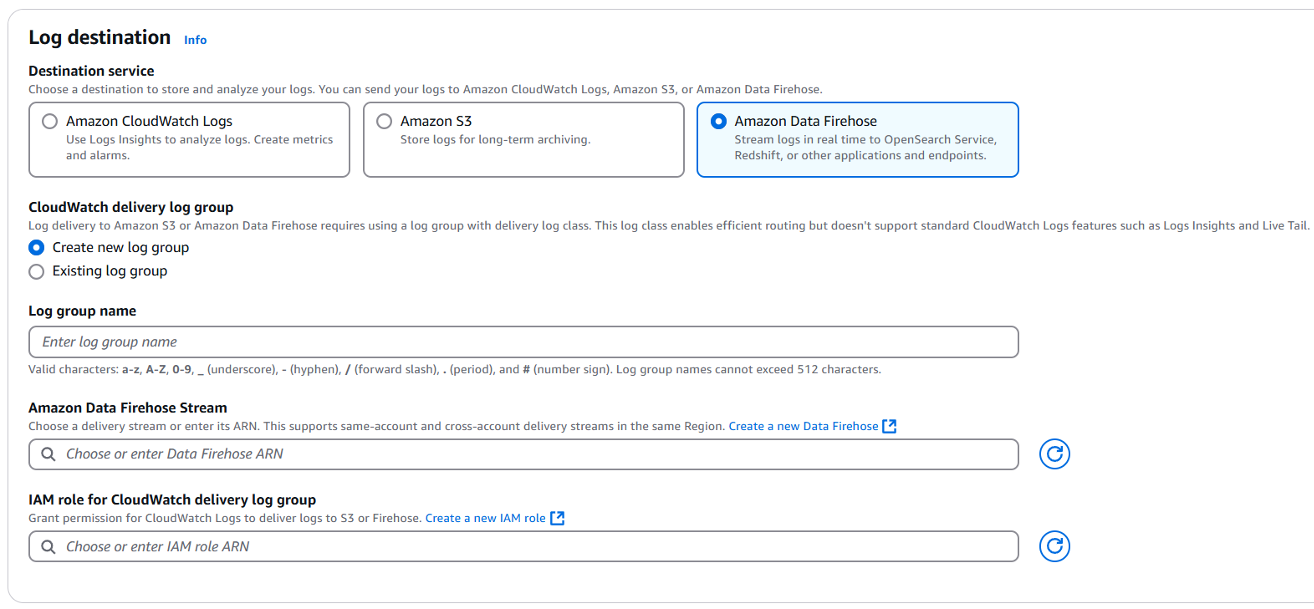Focus the Enter log group name field
The height and width of the screenshot is (609, 1314).
click(524, 342)
